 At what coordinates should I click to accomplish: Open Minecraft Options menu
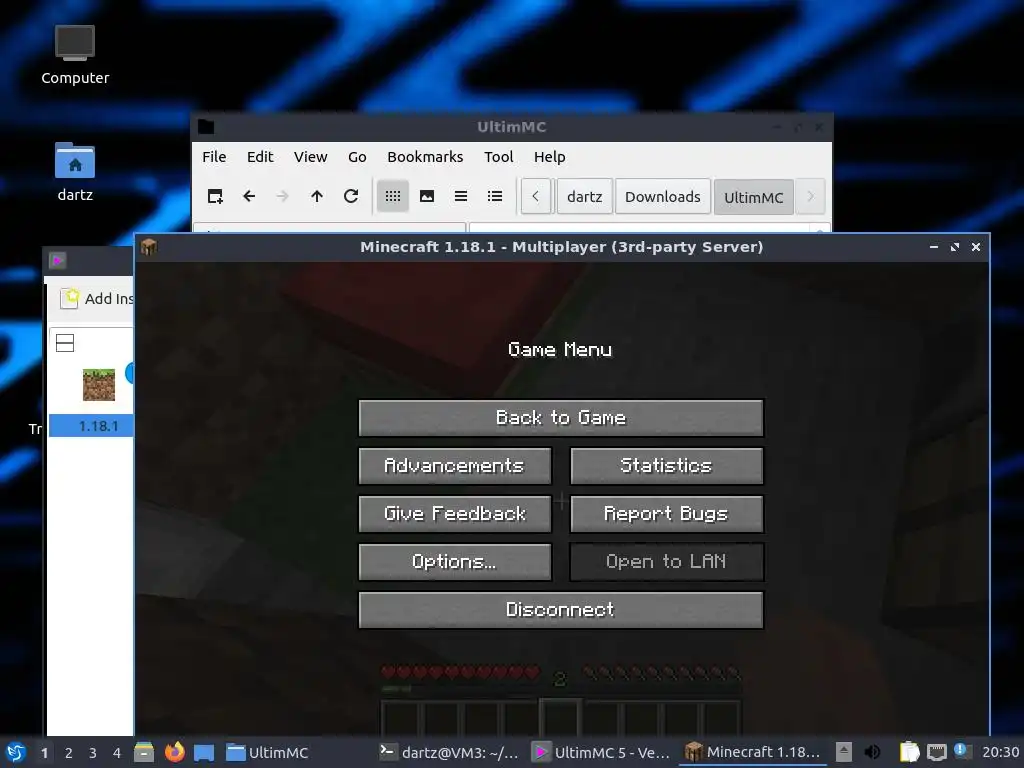click(x=455, y=562)
